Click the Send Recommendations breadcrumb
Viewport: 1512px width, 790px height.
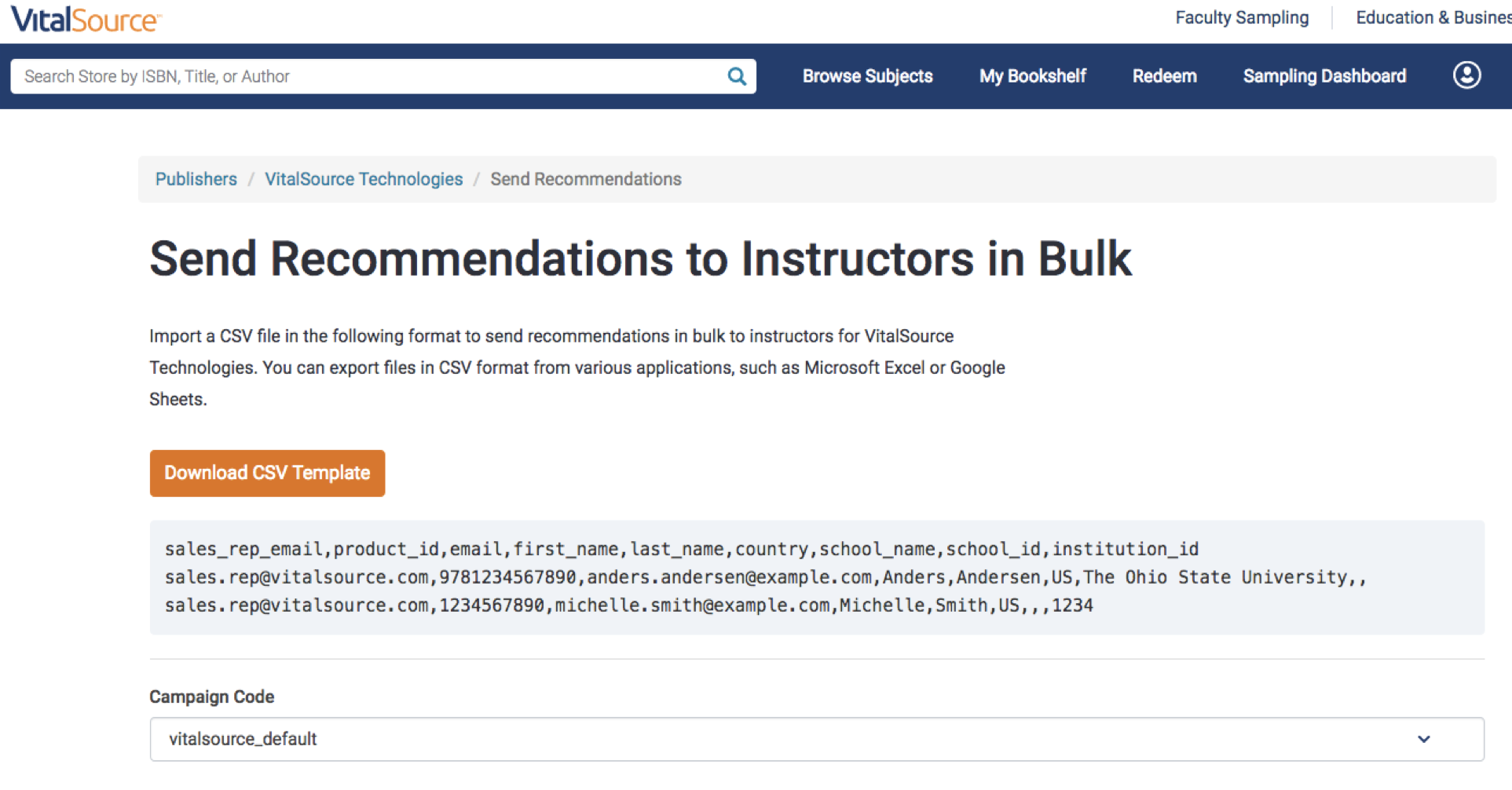click(586, 179)
